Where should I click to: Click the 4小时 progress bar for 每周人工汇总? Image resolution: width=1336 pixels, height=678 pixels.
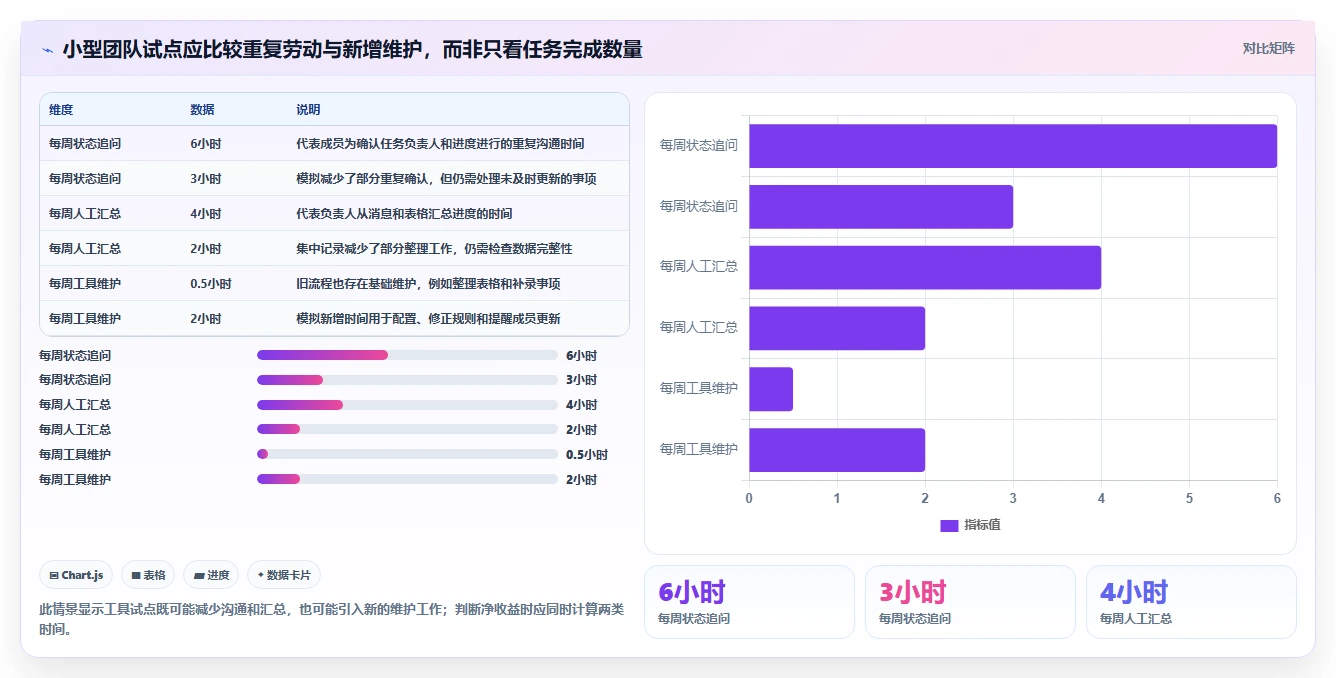point(407,405)
